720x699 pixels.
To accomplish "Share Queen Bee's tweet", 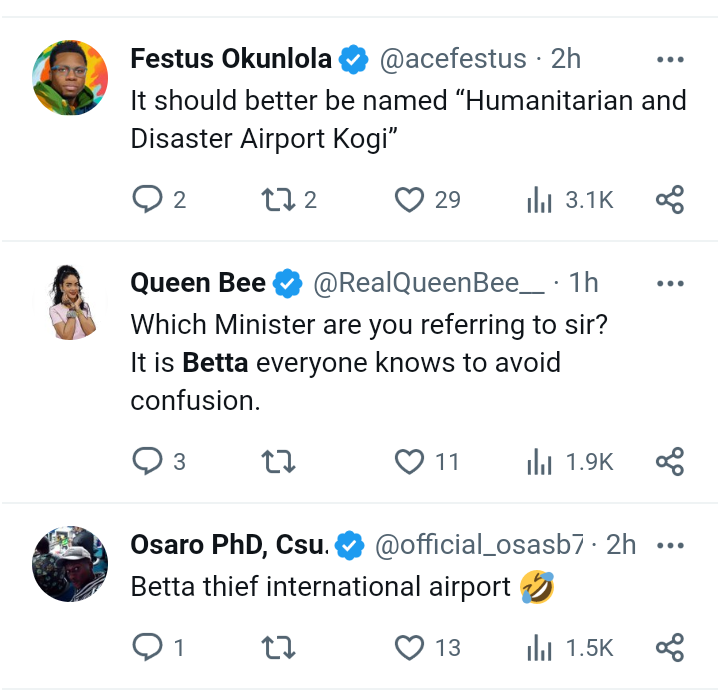I will [669, 461].
